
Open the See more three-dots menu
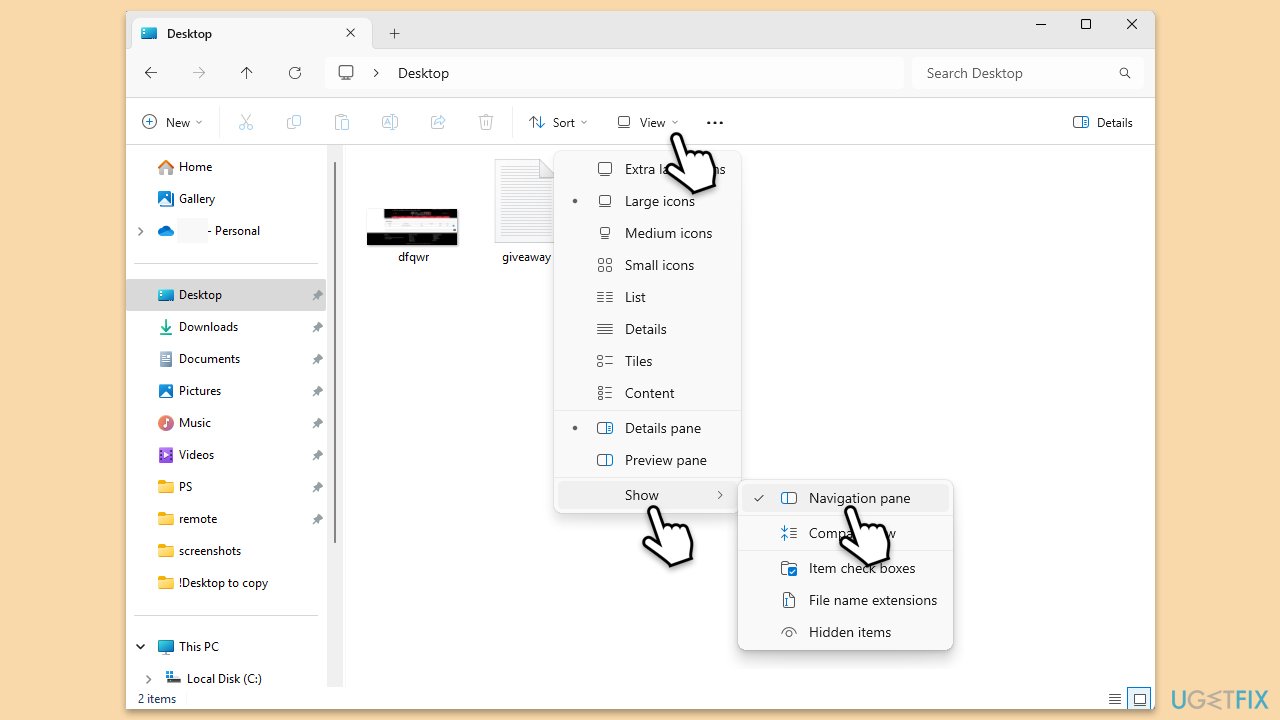[x=714, y=123]
